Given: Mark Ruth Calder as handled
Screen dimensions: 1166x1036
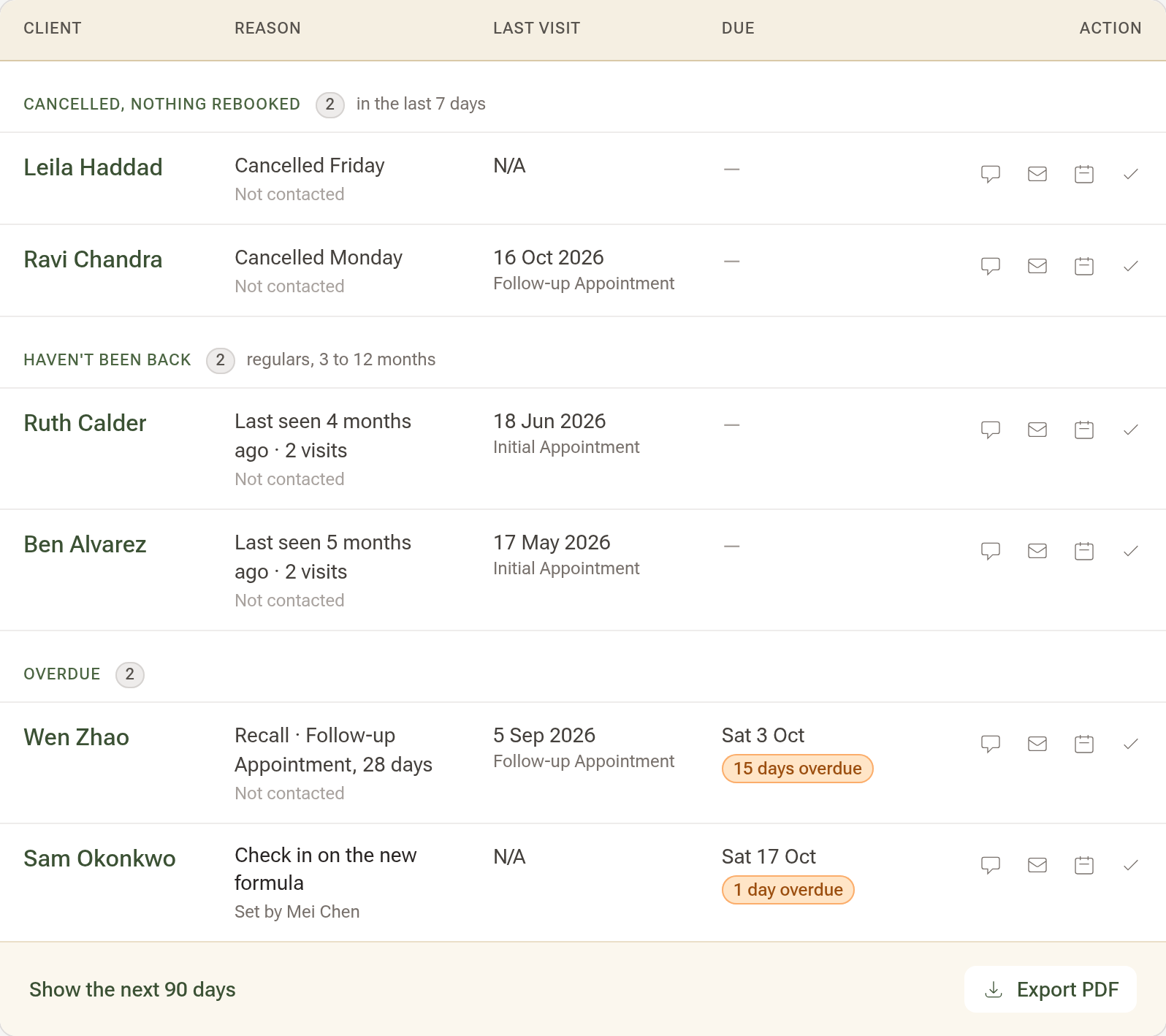Looking at the screenshot, I should point(1130,430).
